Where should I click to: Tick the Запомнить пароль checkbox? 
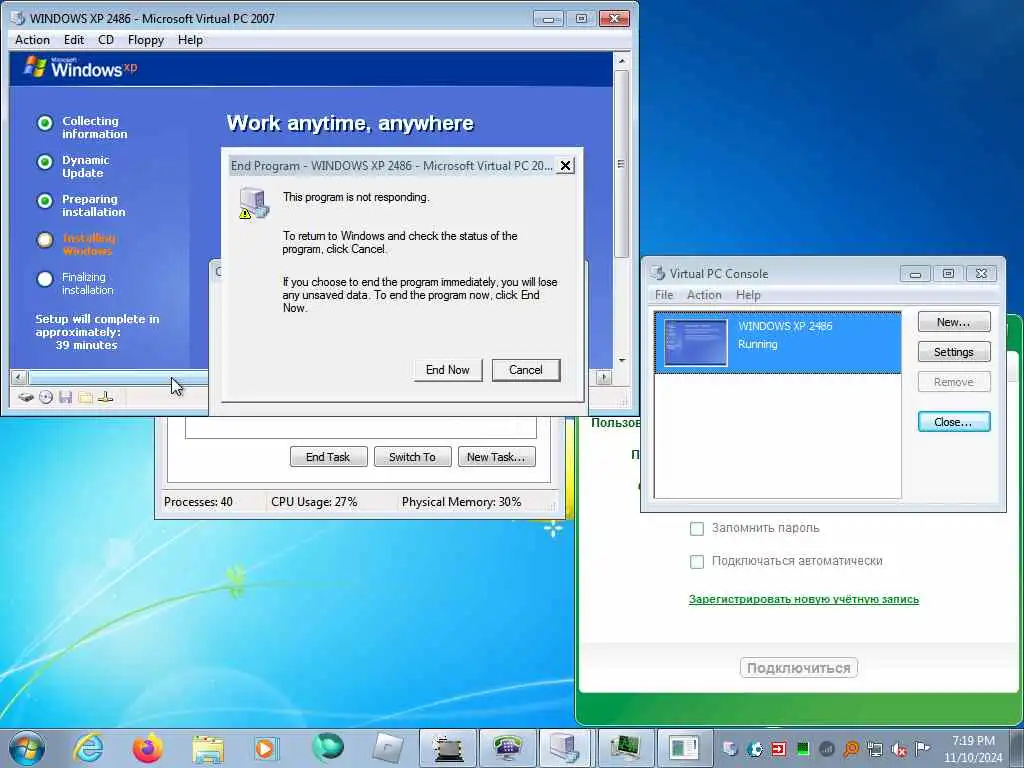click(697, 528)
